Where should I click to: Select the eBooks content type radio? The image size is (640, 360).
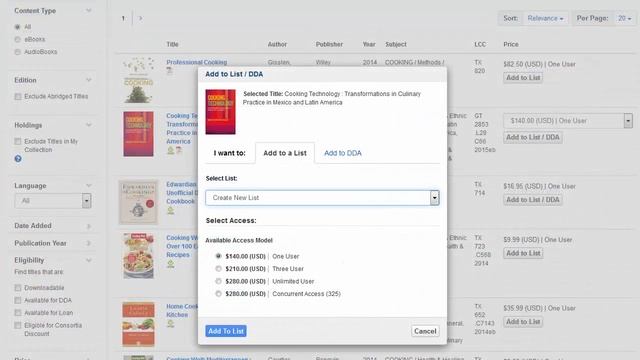pos(18,40)
